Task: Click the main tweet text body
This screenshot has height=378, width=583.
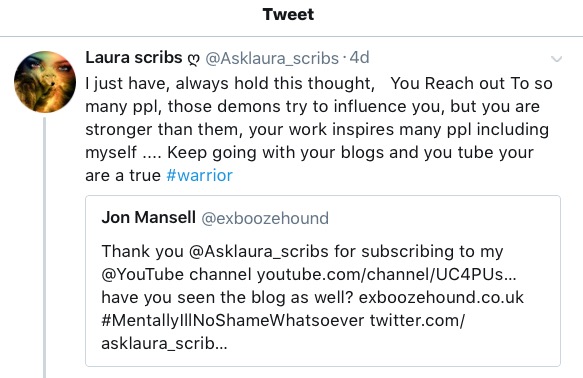Action: (319, 129)
